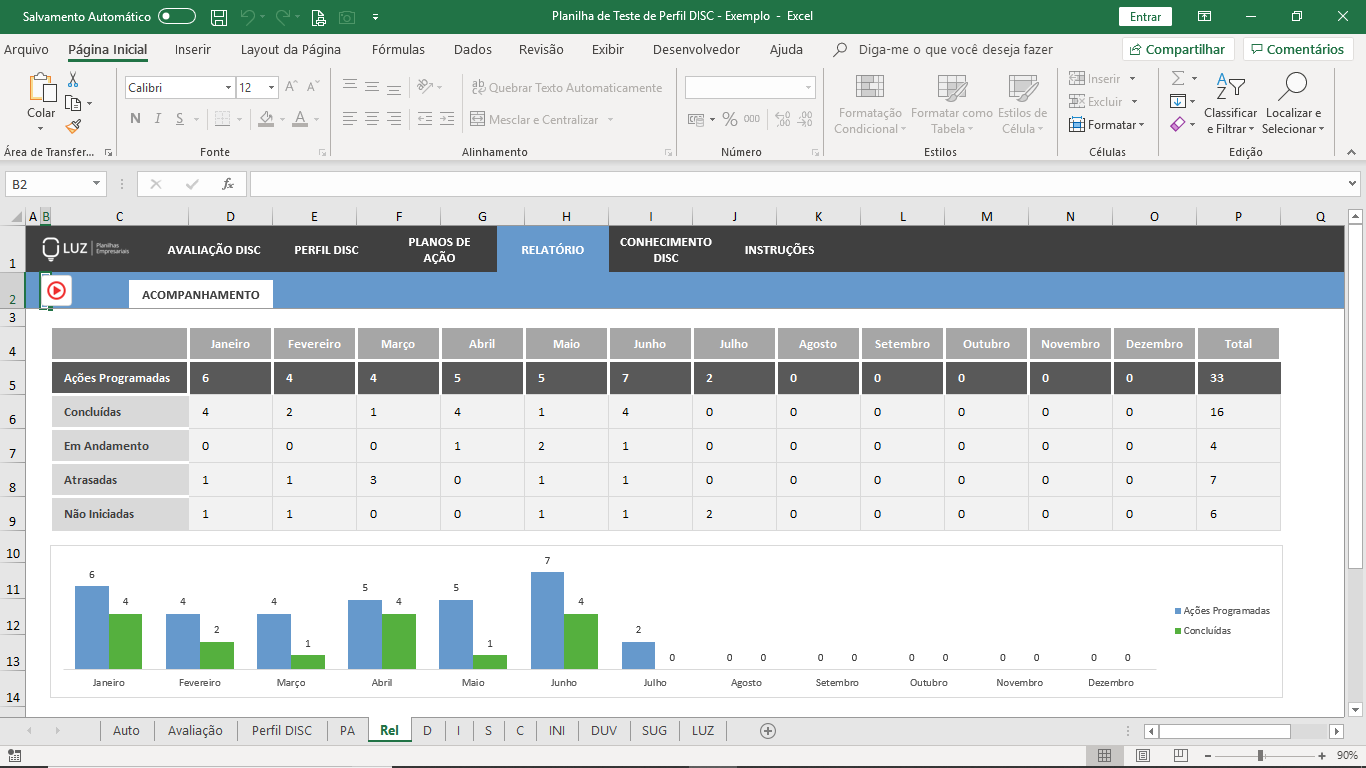Switch to the Perfil DISC sheet tab
1366x768 pixels.
[282, 731]
